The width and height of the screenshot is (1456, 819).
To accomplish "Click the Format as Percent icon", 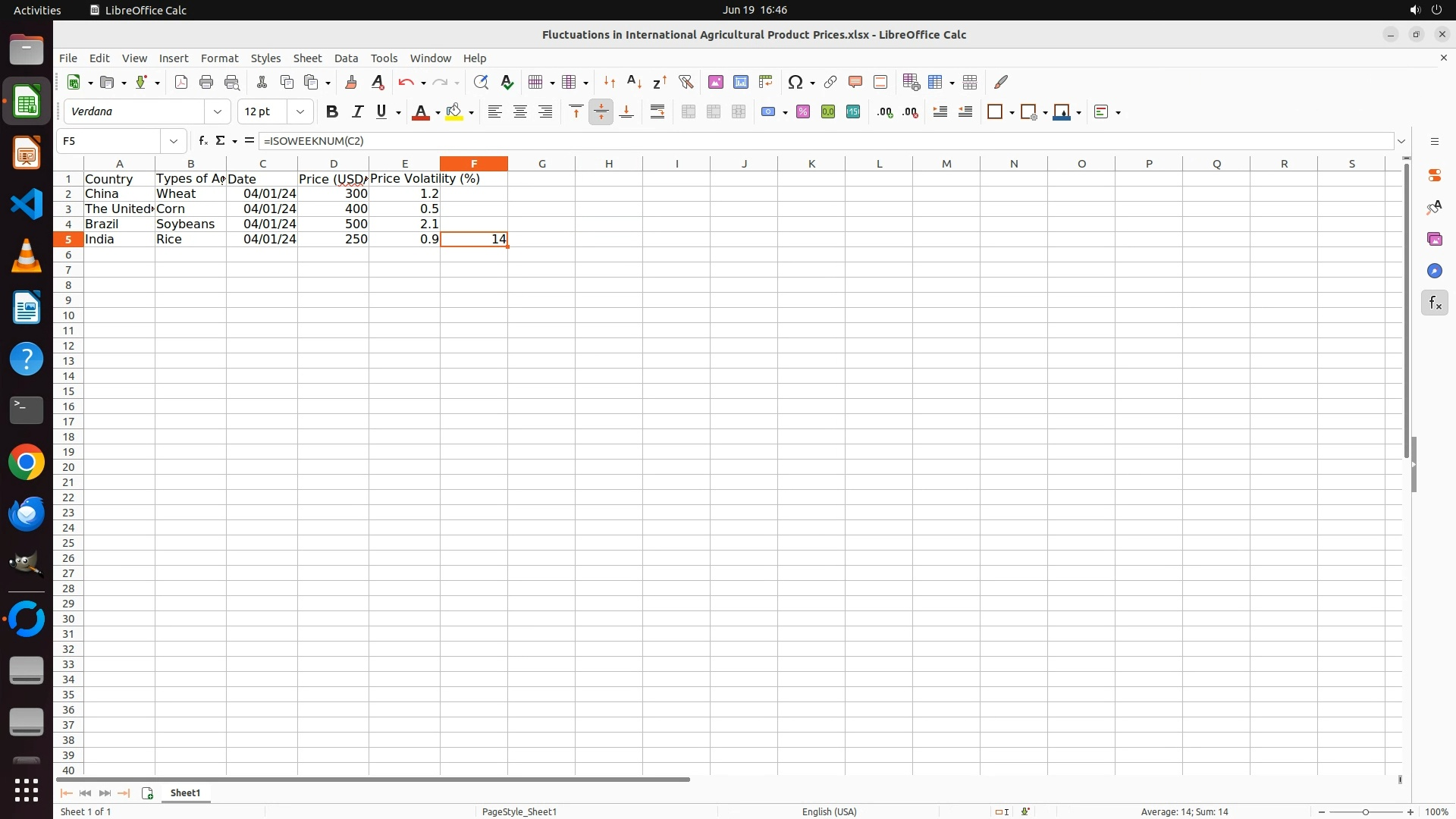I will (803, 112).
